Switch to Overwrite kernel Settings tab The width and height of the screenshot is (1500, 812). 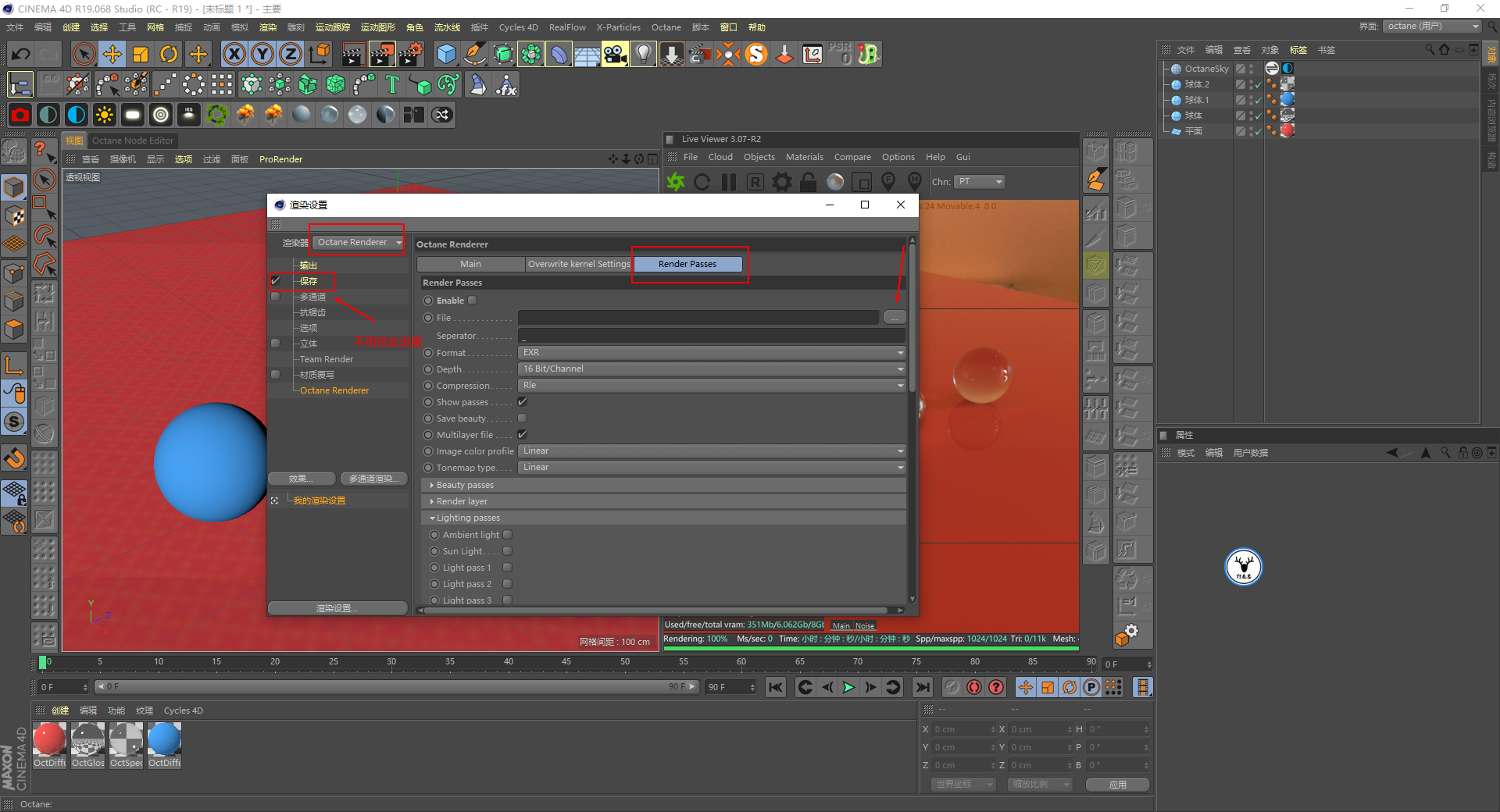click(579, 264)
